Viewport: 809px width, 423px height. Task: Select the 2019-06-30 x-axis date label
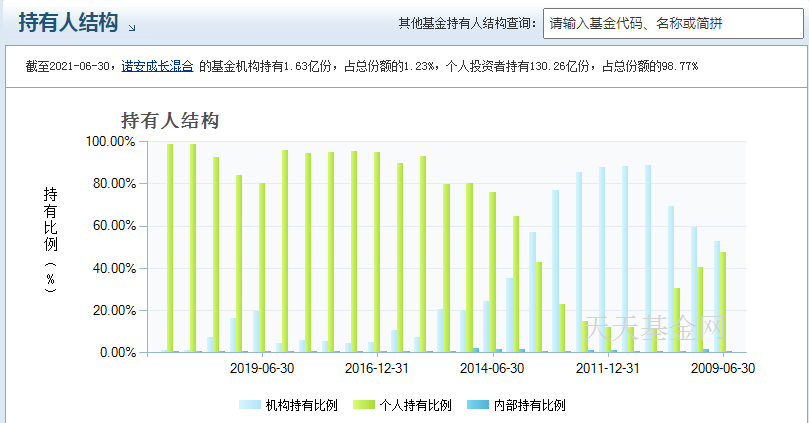262,368
